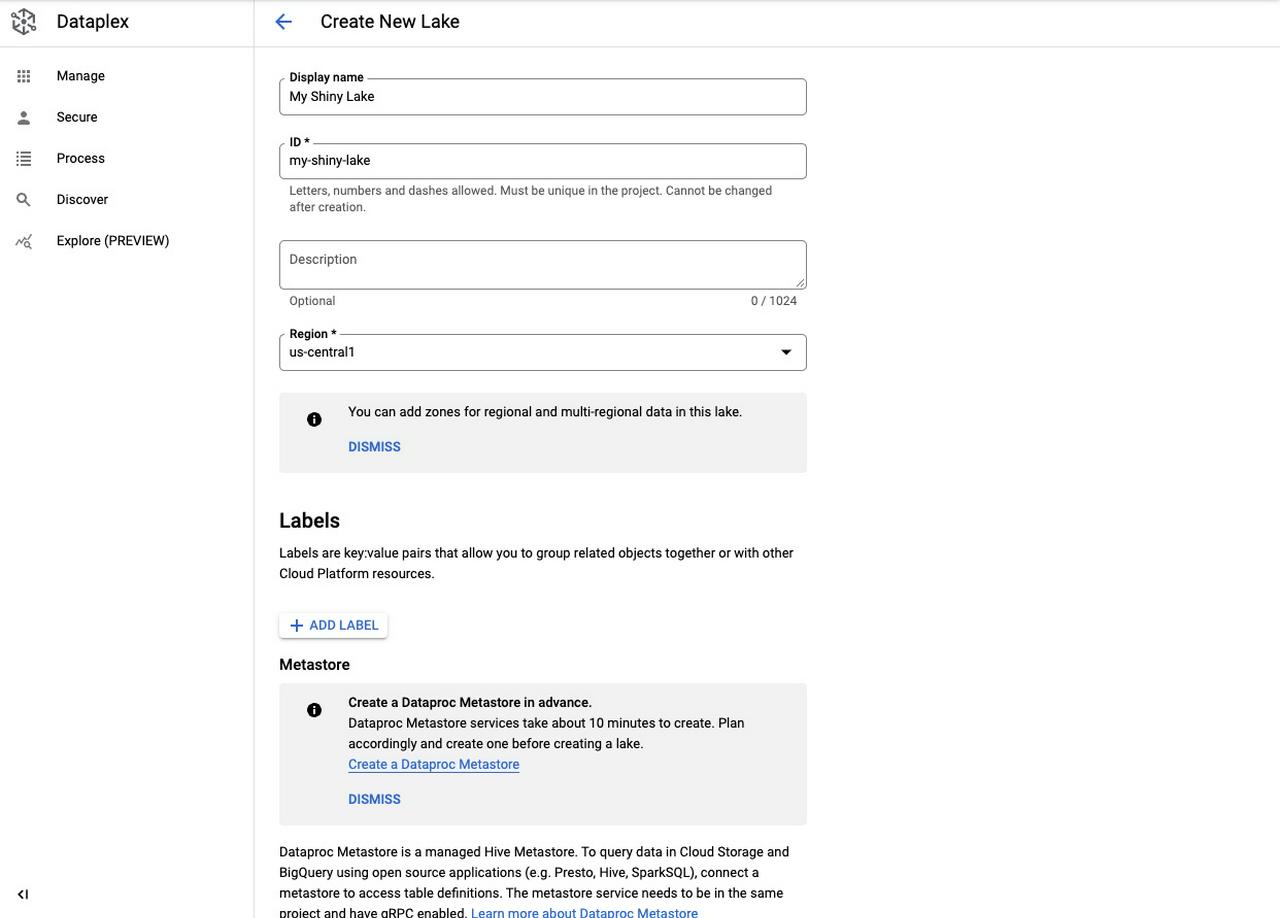Click the Optional helper text

point(312,301)
